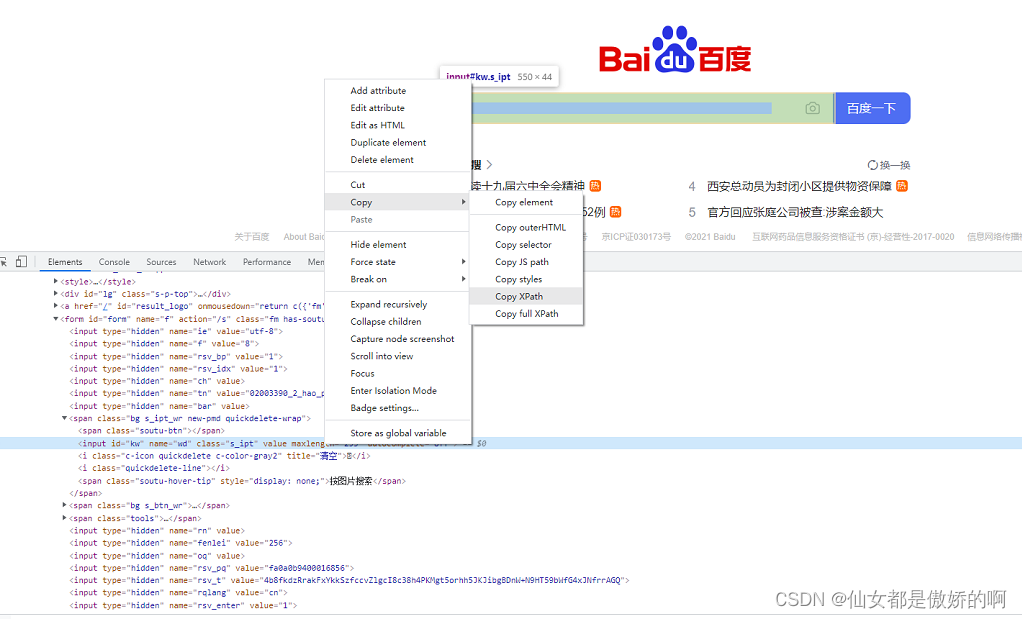This screenshot has width=1022, height=619.
Task: Switch to the Console tab
Action: (x=114, y=262)
